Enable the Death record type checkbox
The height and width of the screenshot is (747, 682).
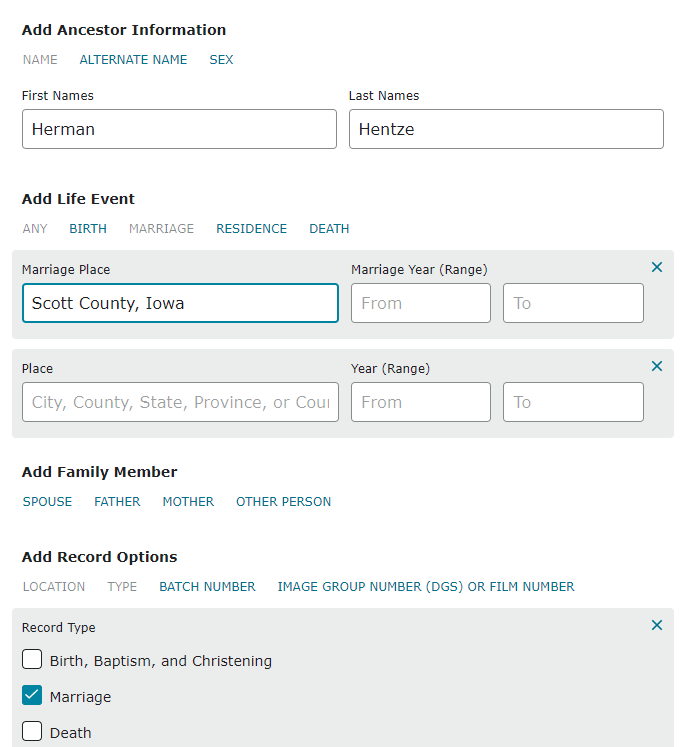point(32,732)
